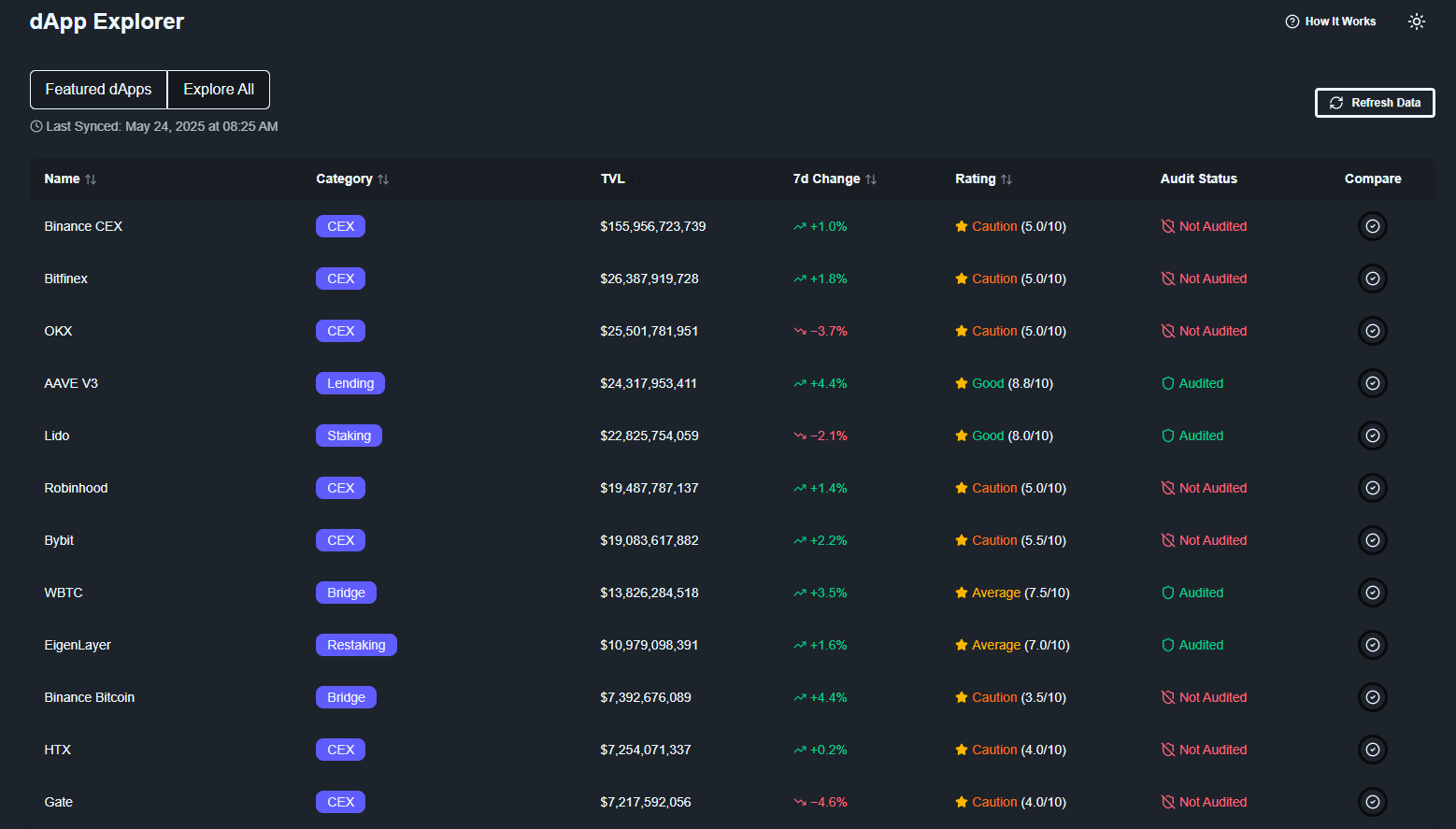Toggle compare for Lido
Viewport: 1456px width, 829px height.
(1373, 436)
